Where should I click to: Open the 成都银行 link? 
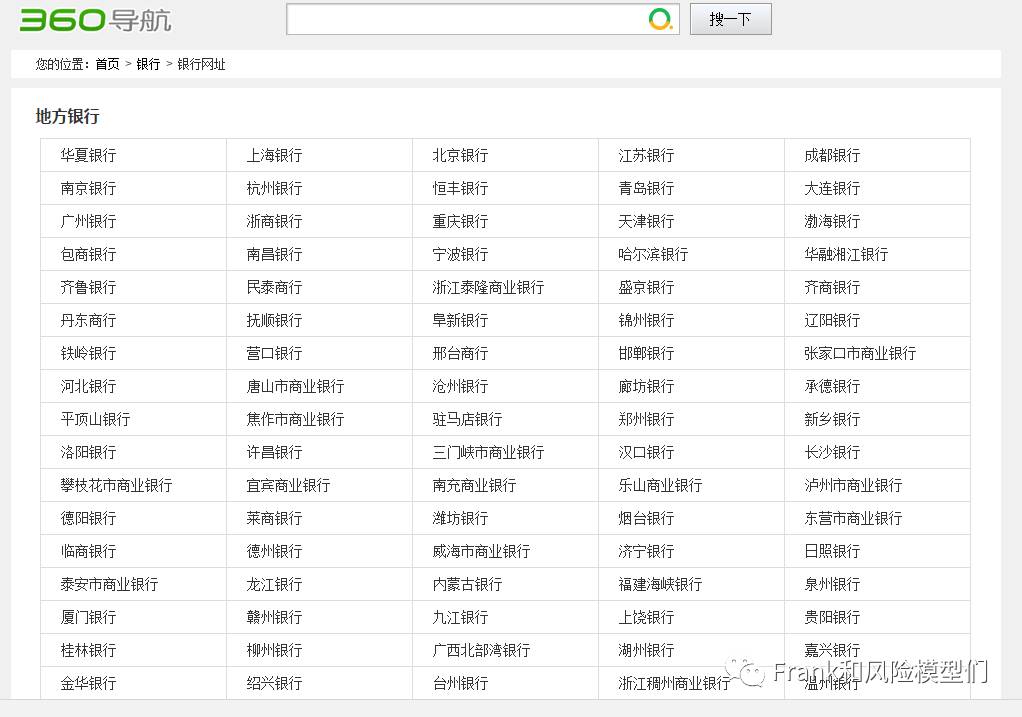tap(832, 155)
